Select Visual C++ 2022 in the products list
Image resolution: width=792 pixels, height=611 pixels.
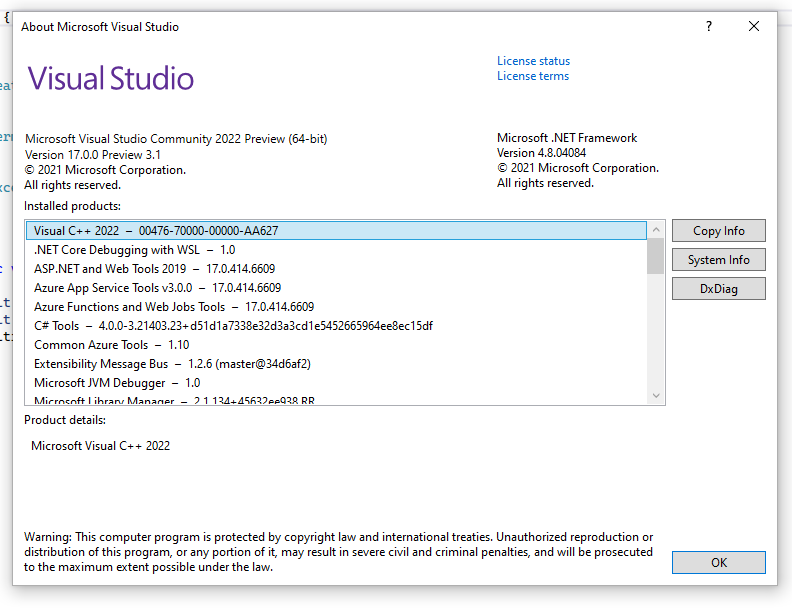coord(336,231)
